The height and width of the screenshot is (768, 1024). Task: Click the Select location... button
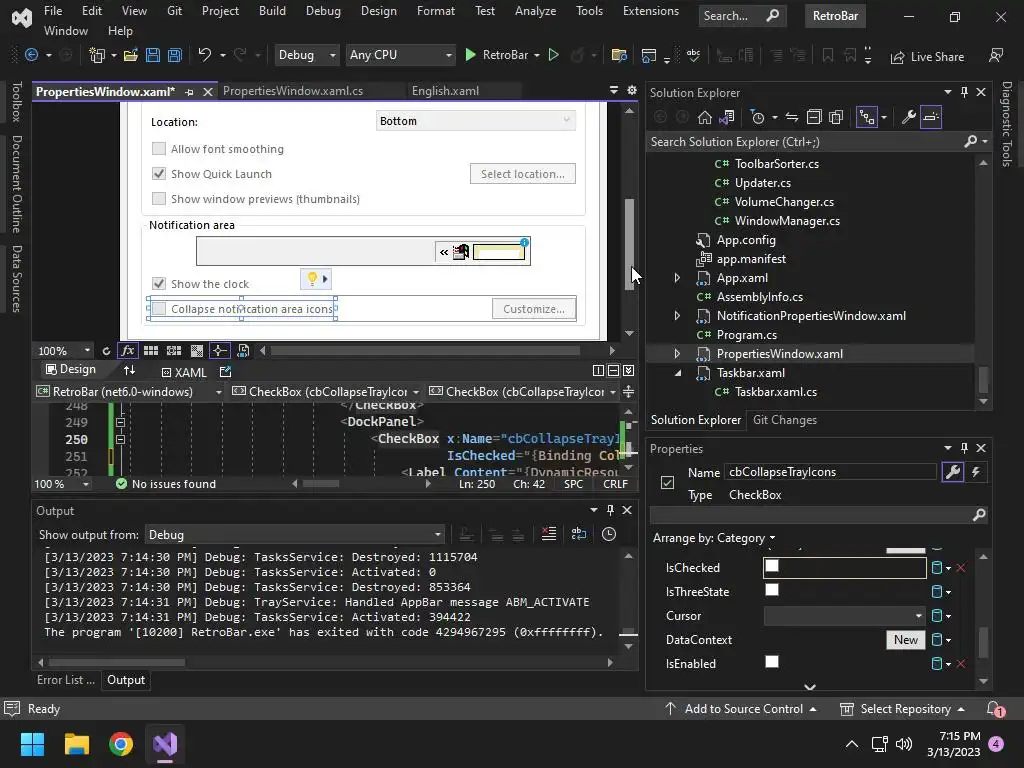(x=522, y=174)
